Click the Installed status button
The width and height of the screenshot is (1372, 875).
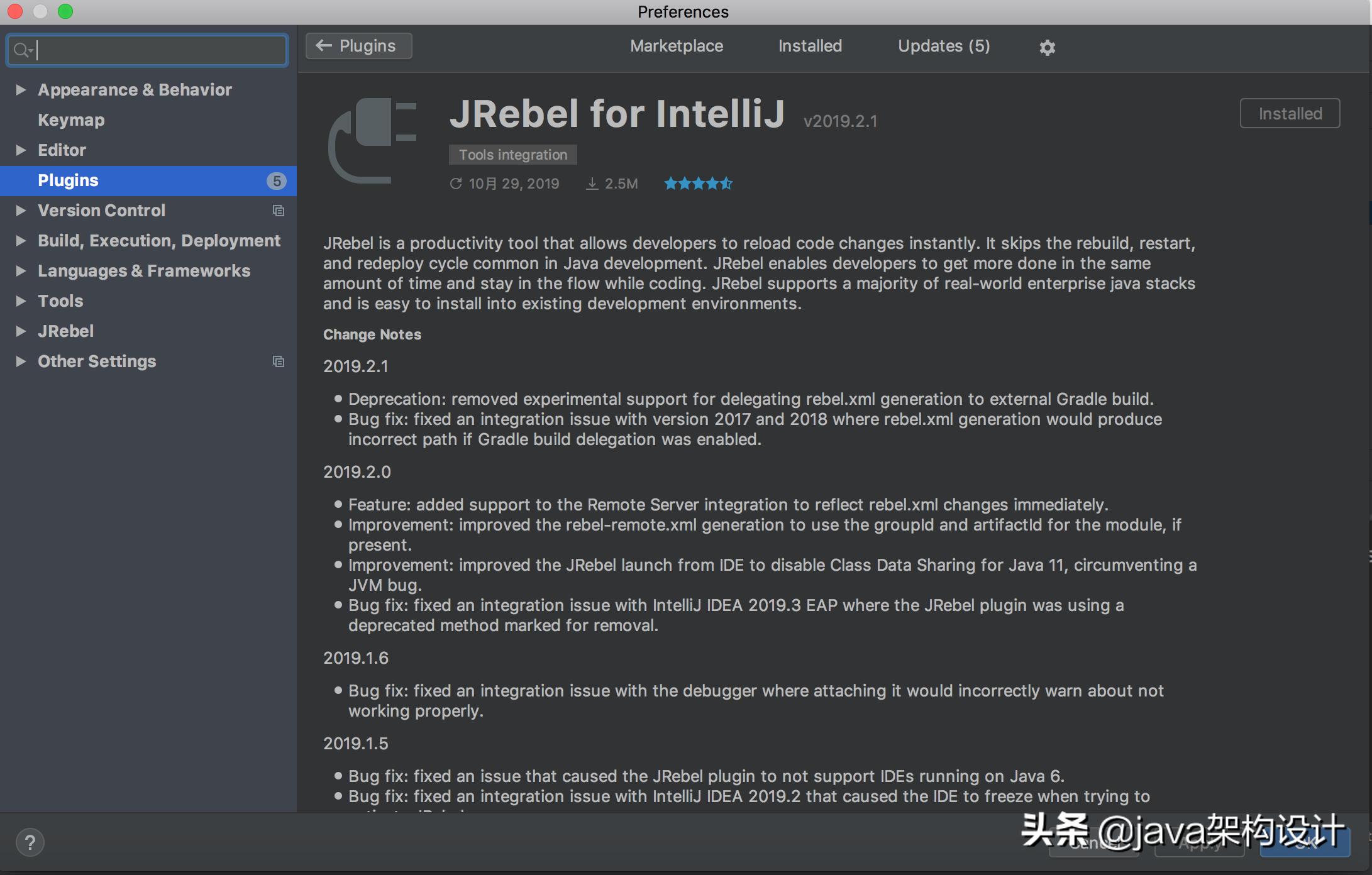[x=1290, y=113]
